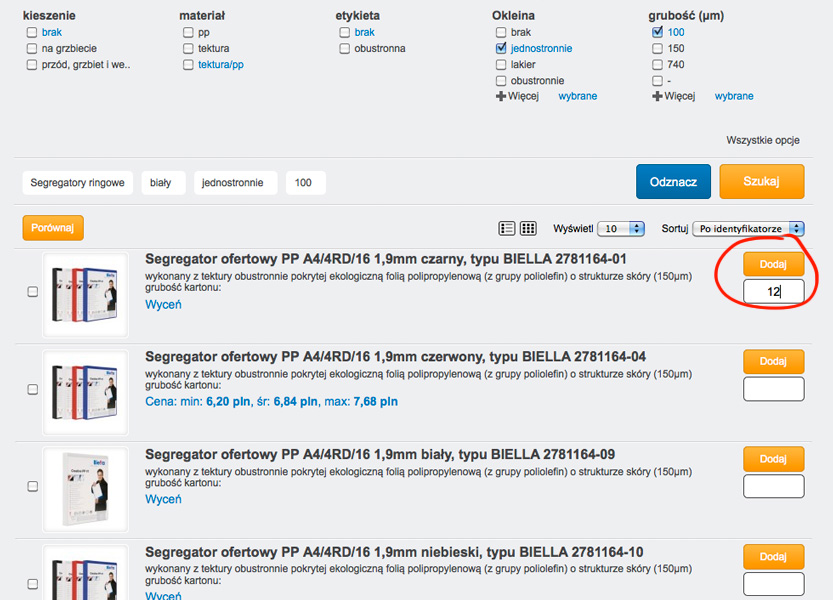Image resolution: width=833 pixels, height=600 pixels.
Task: Open biały segregator product thumbnail
Action: click(x=85, y=489)
